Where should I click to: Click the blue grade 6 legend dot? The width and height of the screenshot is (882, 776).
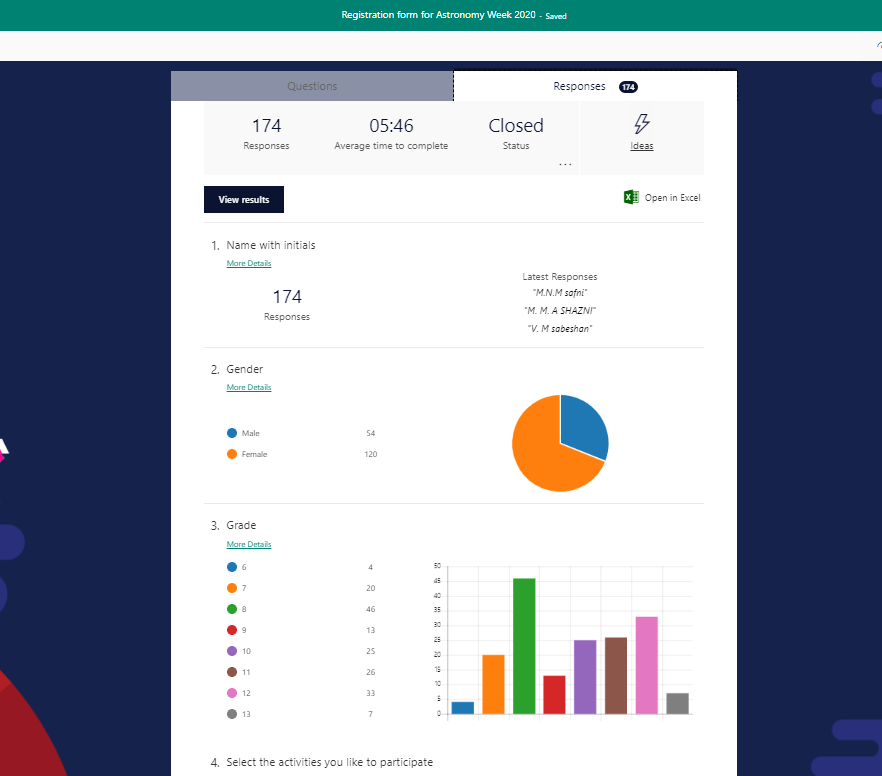[x=232, y=567]
